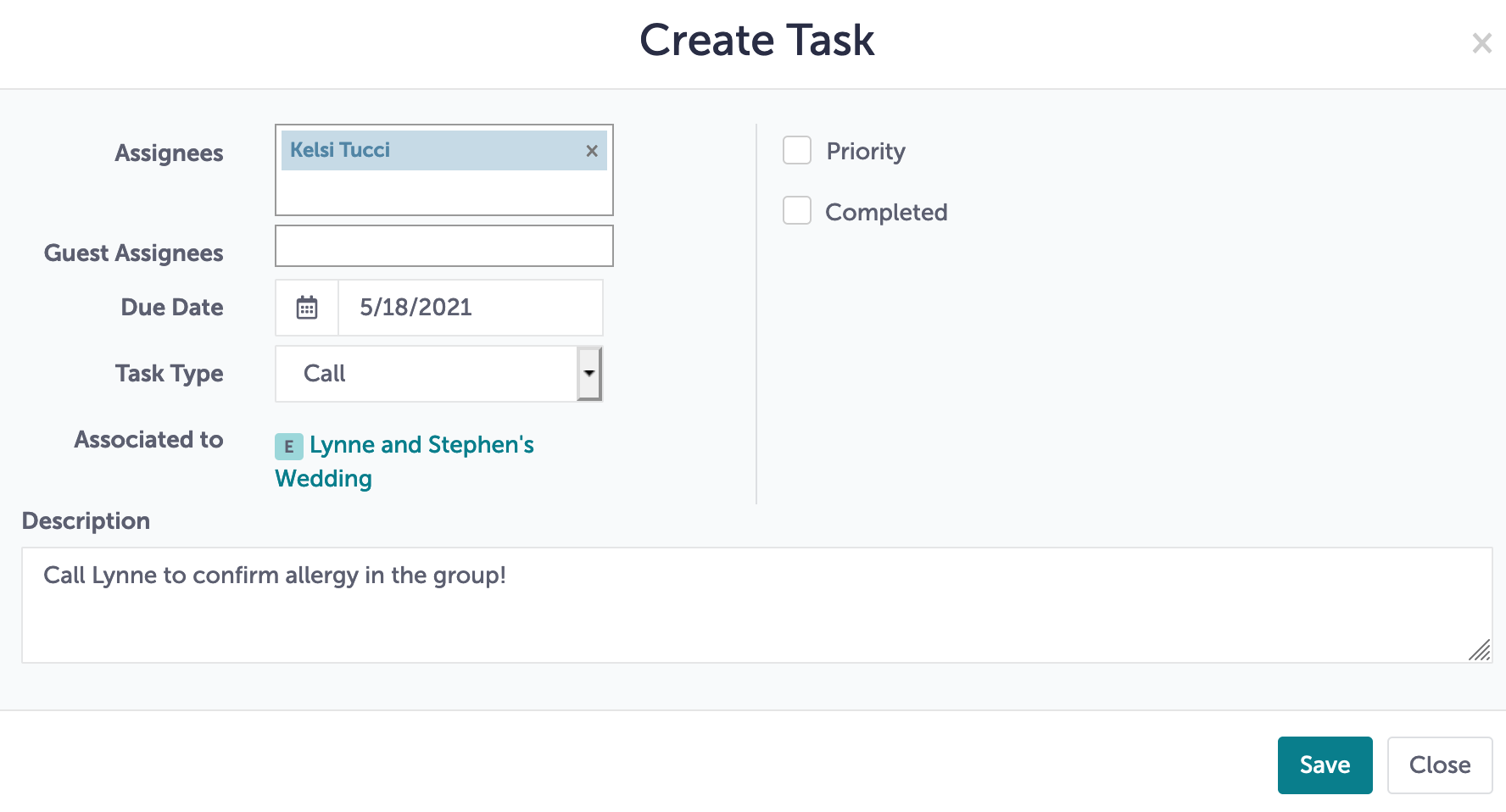Mark the task as Completed
The image size is (1506, 812).
pyautogui.click(x=797, y=210)
